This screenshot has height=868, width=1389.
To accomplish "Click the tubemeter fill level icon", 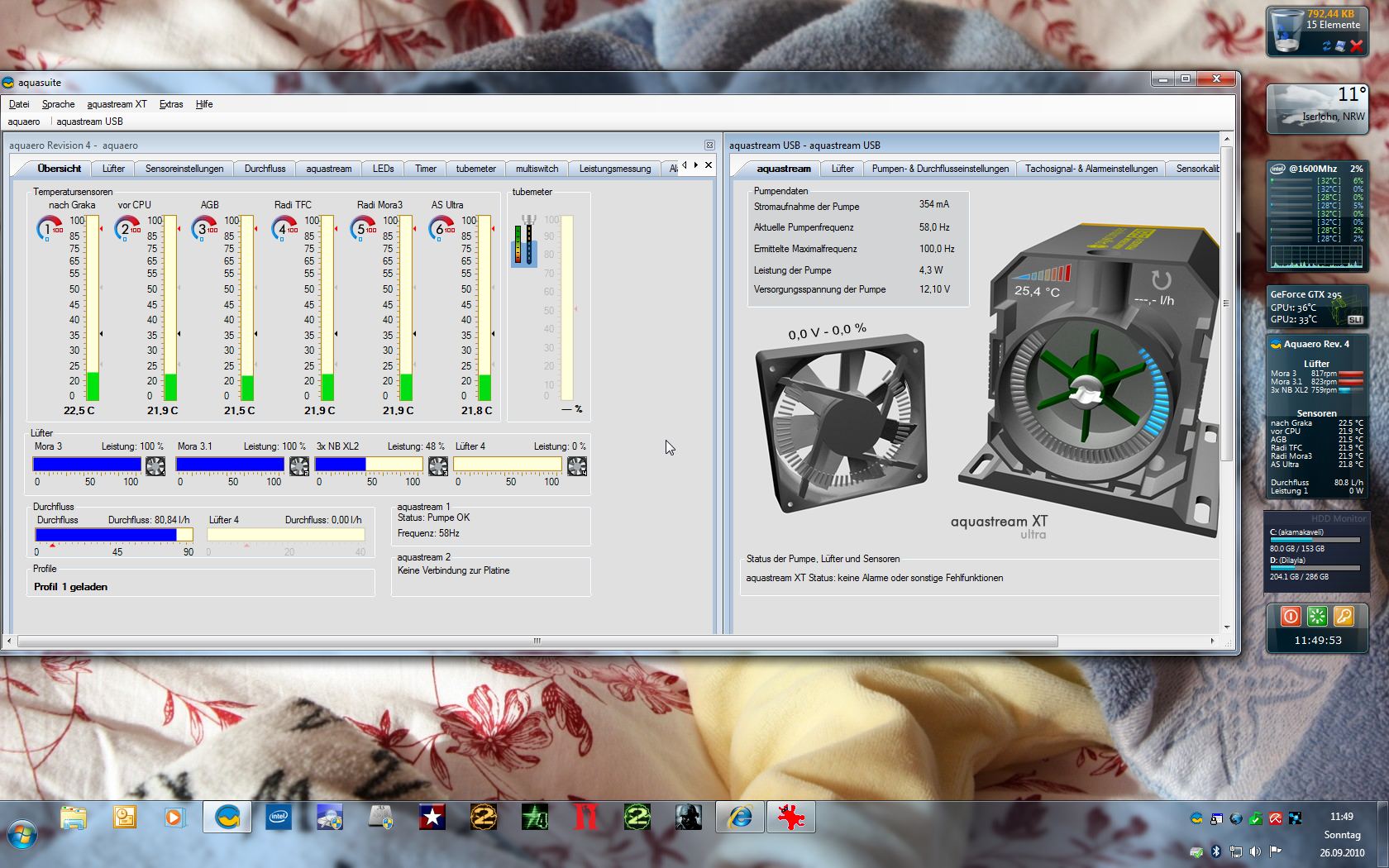I will [525, 241].
